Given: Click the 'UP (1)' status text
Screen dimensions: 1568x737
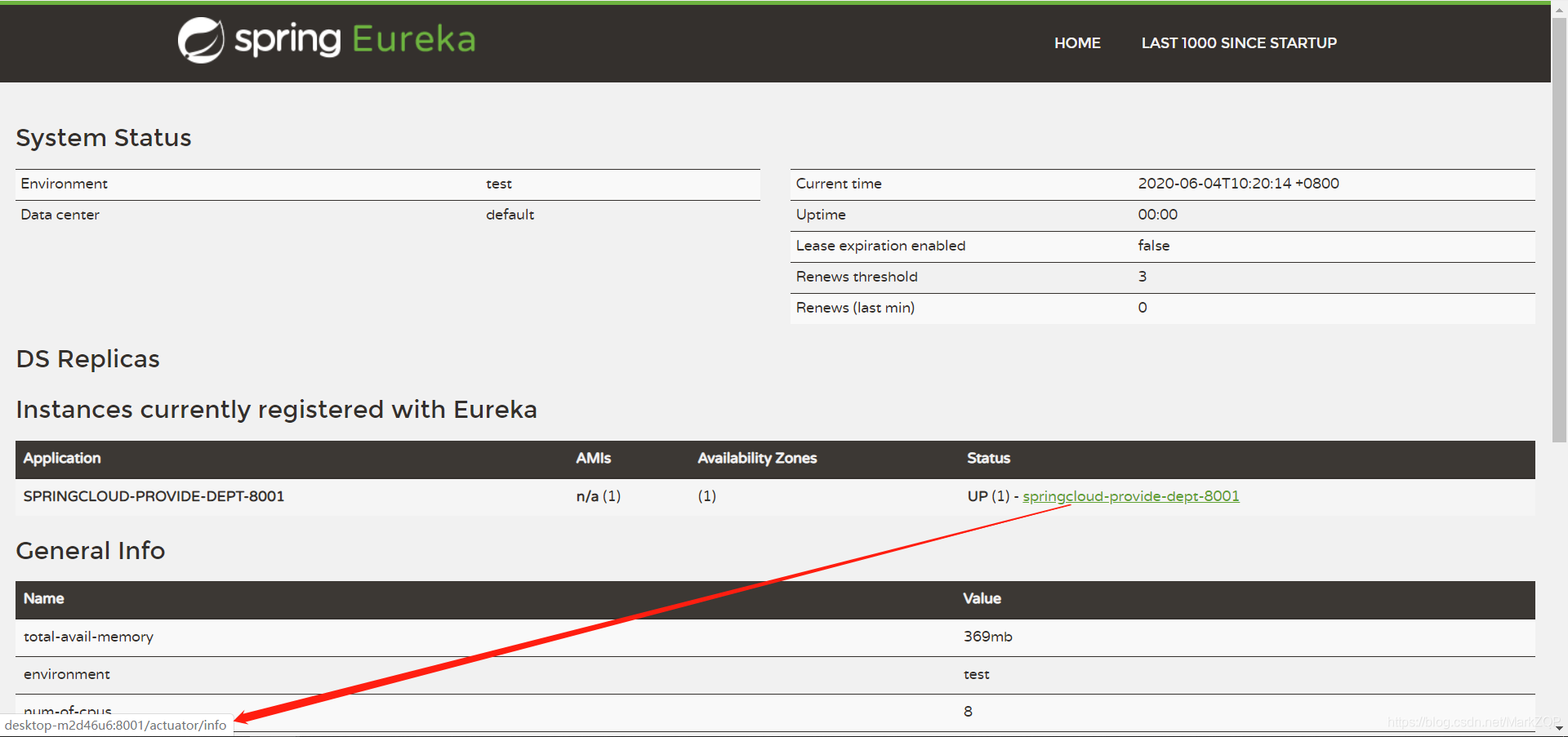Looking at the screenshot, I should (x=988, y=496).
